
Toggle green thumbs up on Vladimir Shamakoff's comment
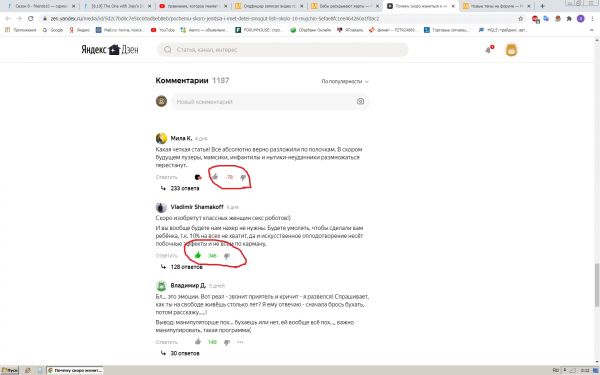(198, 255)
